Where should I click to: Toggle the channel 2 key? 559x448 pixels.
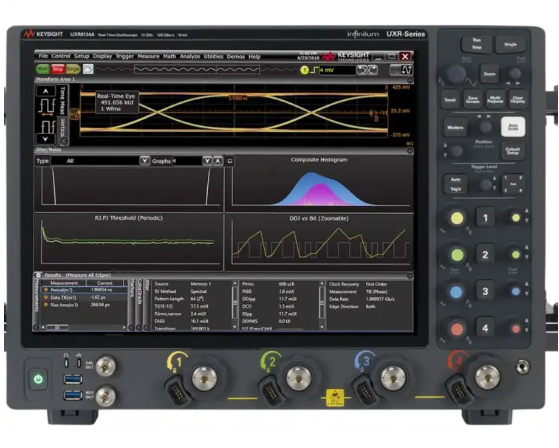tap(485, 254)
